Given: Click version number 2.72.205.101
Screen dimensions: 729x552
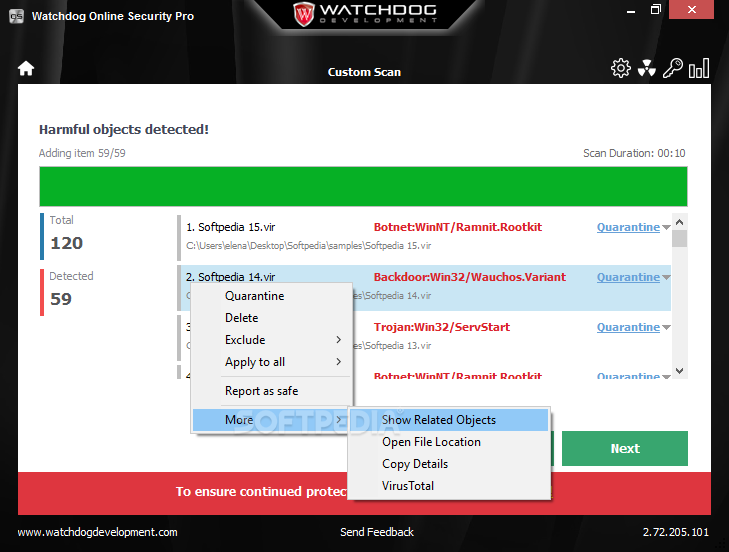Looking at the screenshot, I should click(x=676, y=532).
